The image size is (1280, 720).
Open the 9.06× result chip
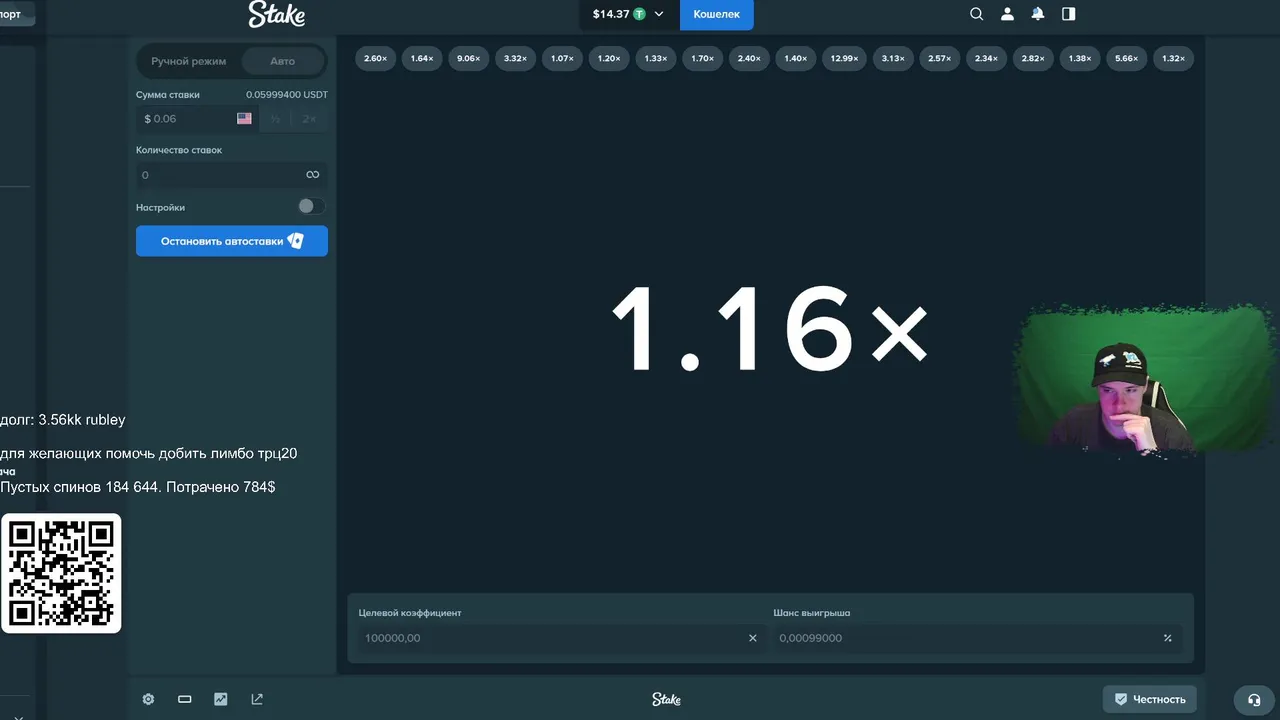pyautogui.click(x=468, y=58)
